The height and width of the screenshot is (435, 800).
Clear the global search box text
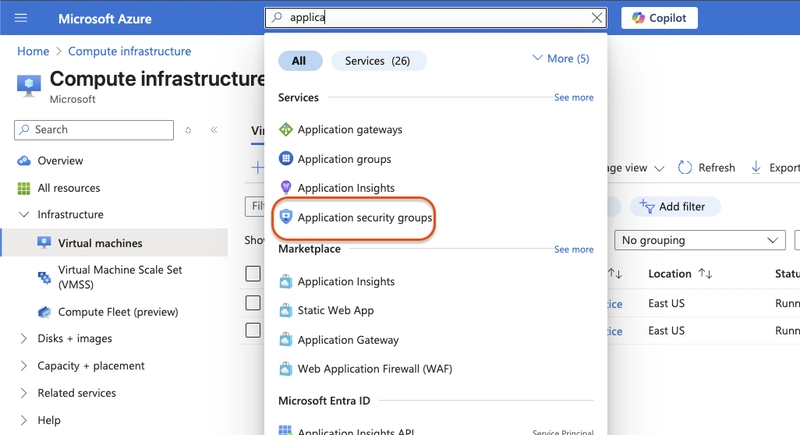596,18
